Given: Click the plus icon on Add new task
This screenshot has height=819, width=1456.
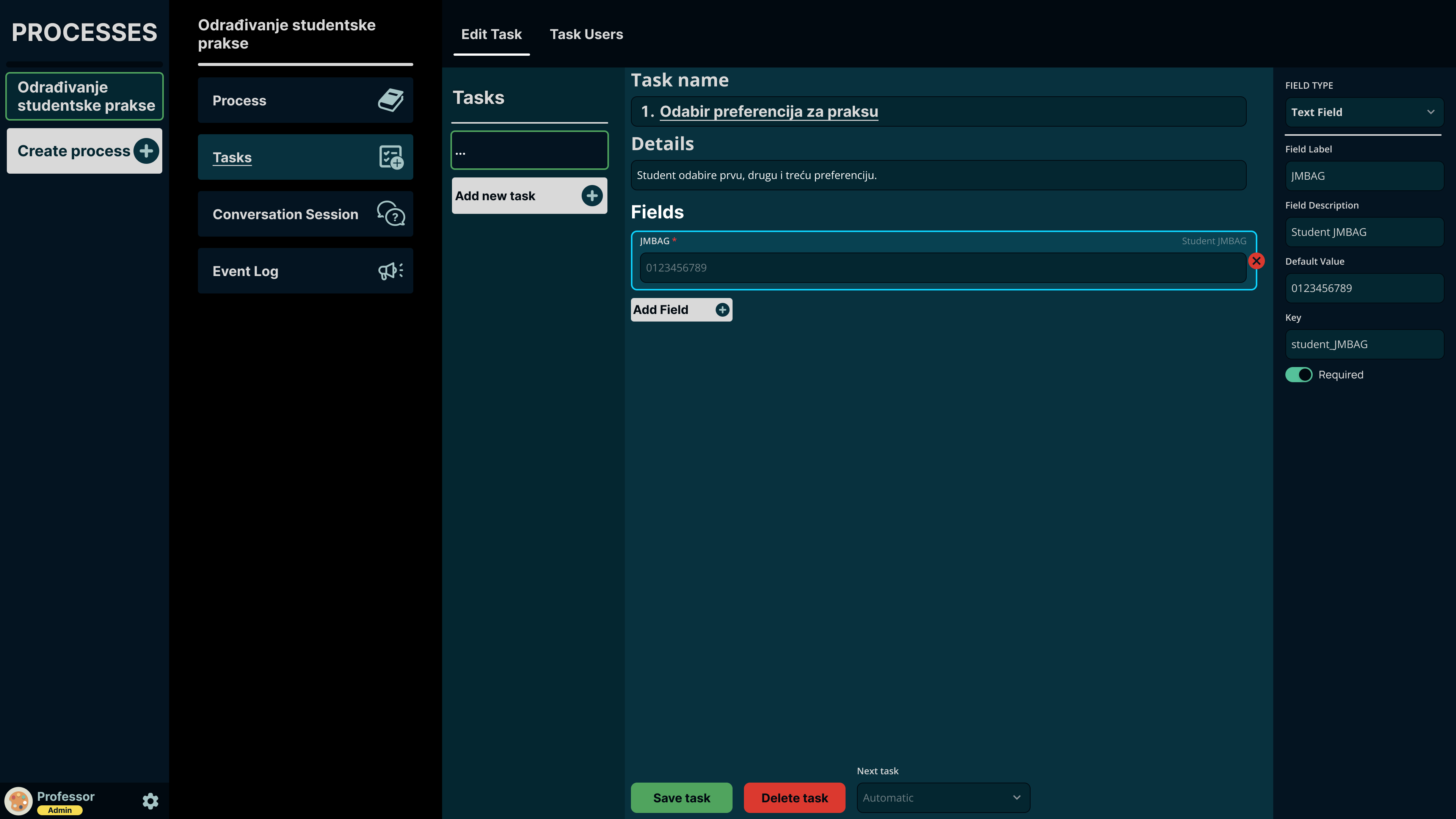Looking at the screenshot, I should 592,196.
